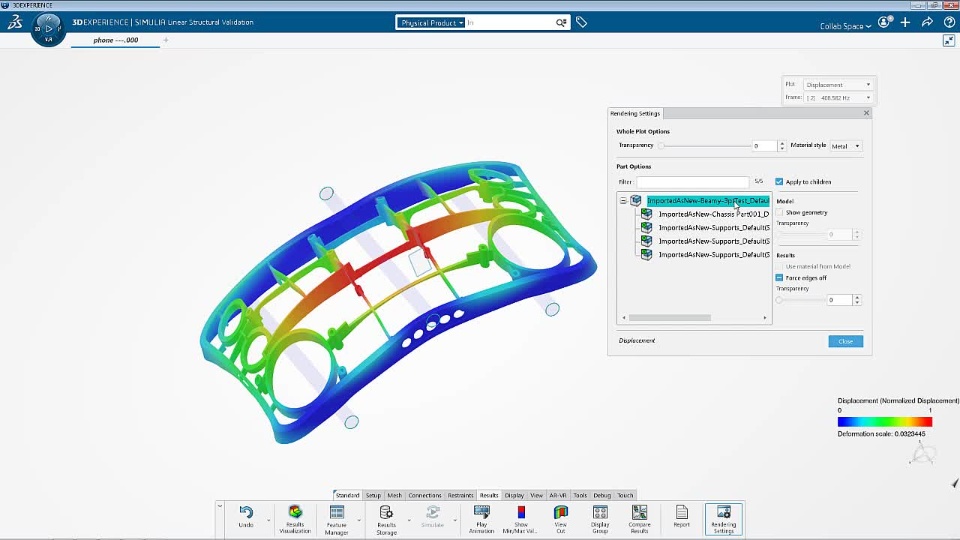The image size is (960, 540).
Task: Click the compass play button
Action: [48, 29]
